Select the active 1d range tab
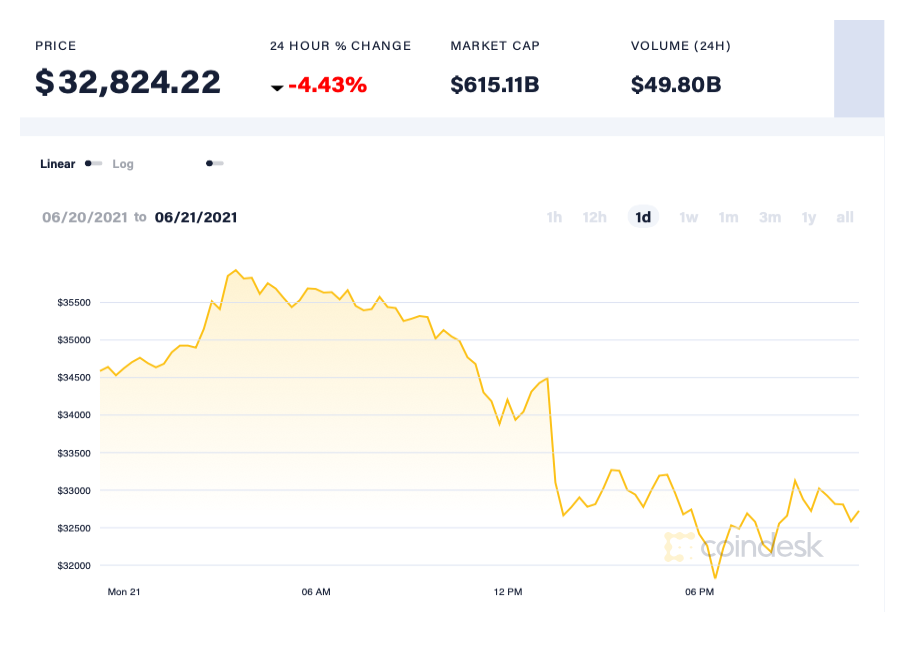 pos(643,217)
